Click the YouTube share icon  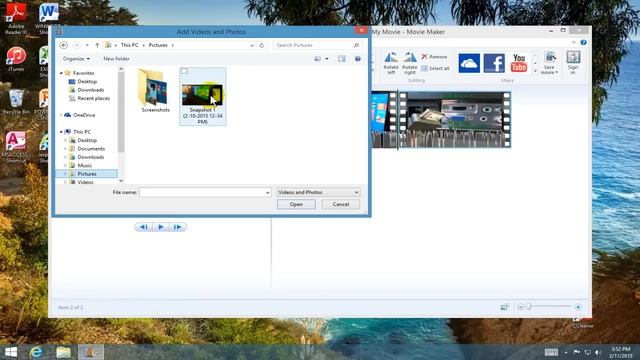click(519, 63)
